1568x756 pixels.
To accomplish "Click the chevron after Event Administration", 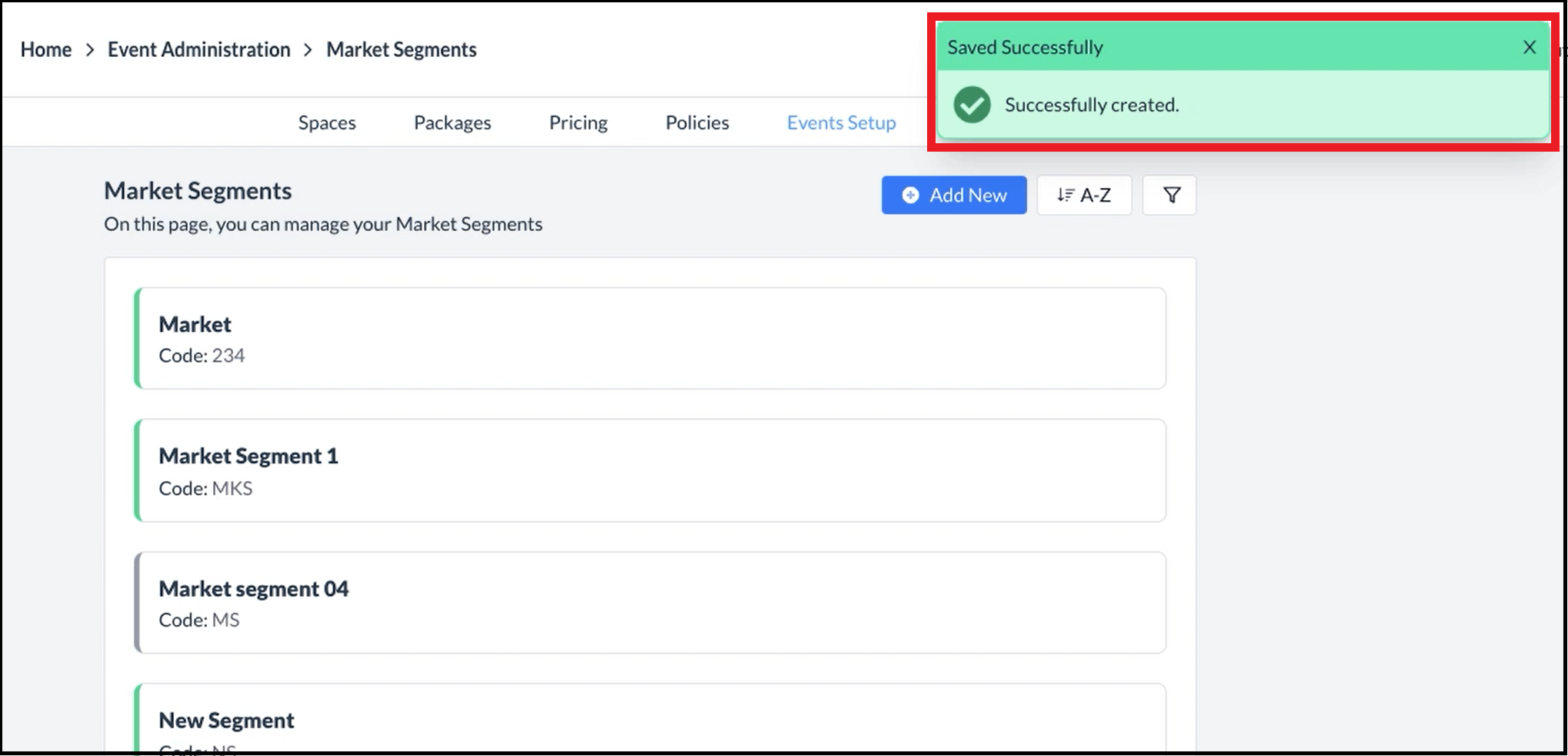I will tap(309, 50).
